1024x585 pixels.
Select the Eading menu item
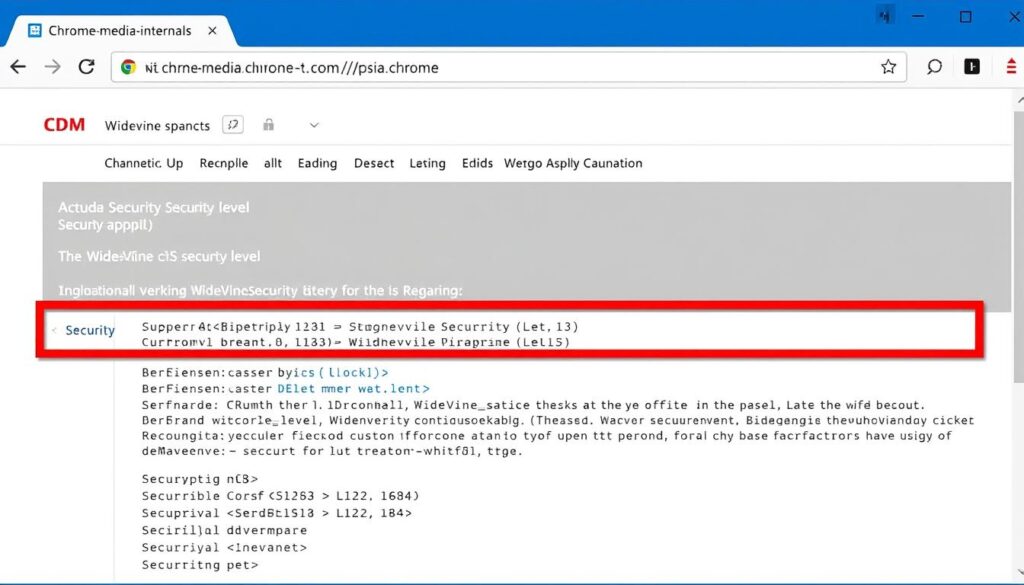(317, 163)
